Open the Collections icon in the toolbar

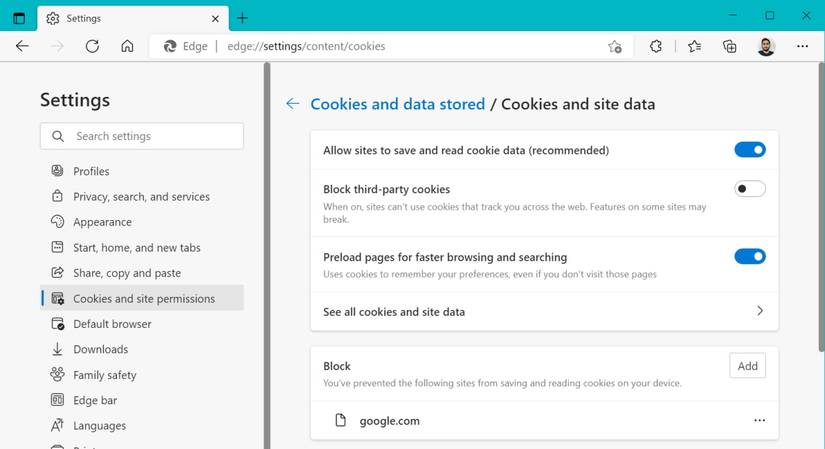click(x=730, y=46)
